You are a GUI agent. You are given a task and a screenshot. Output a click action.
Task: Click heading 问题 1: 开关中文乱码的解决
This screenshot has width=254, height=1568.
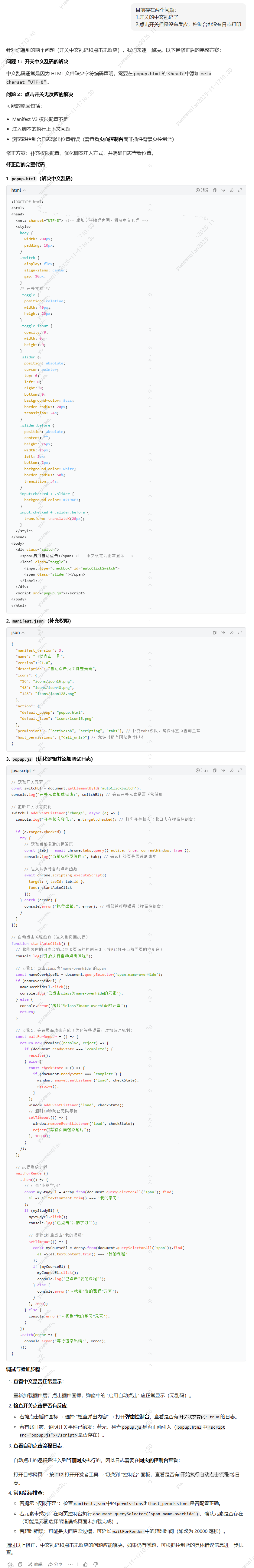point(37,61)
